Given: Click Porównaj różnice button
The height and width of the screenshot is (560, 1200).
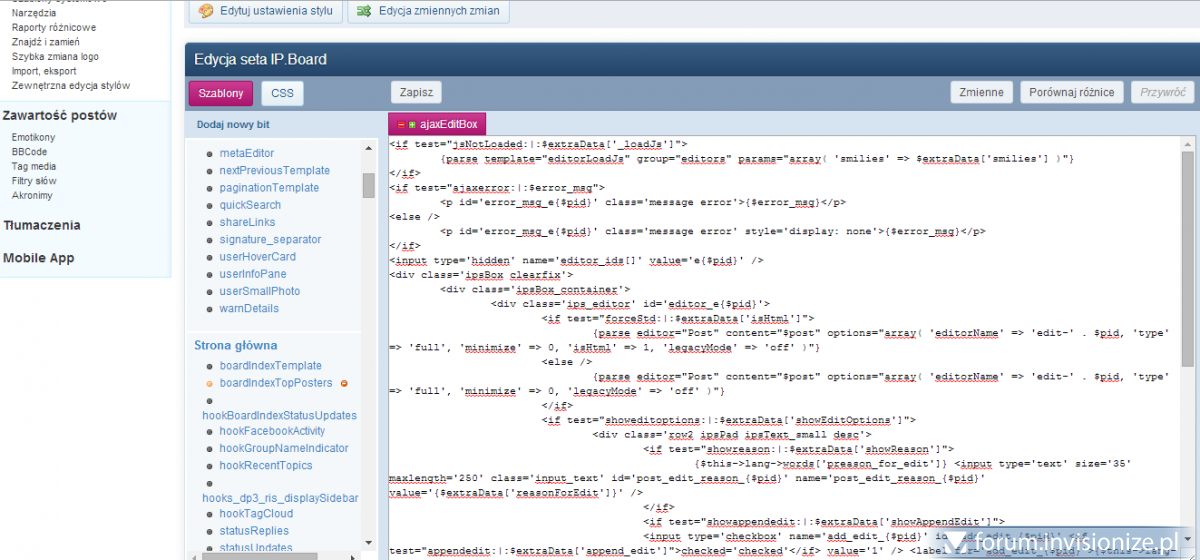Looking at the screenshot, I should pyautogui.click(x=1071, y=92).
